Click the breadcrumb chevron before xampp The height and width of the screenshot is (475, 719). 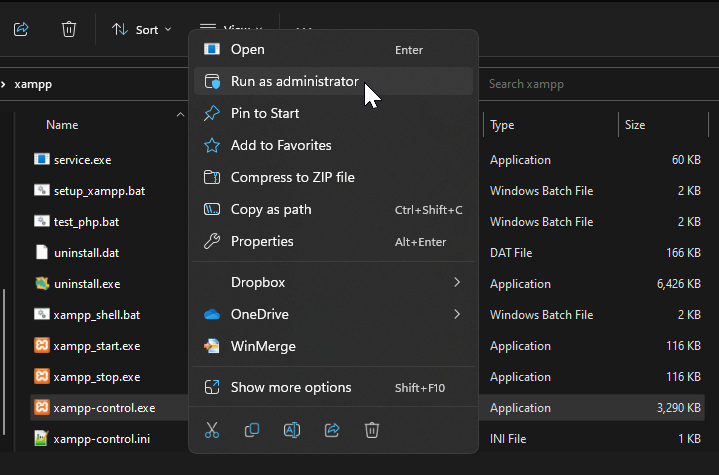pos(3,84)
